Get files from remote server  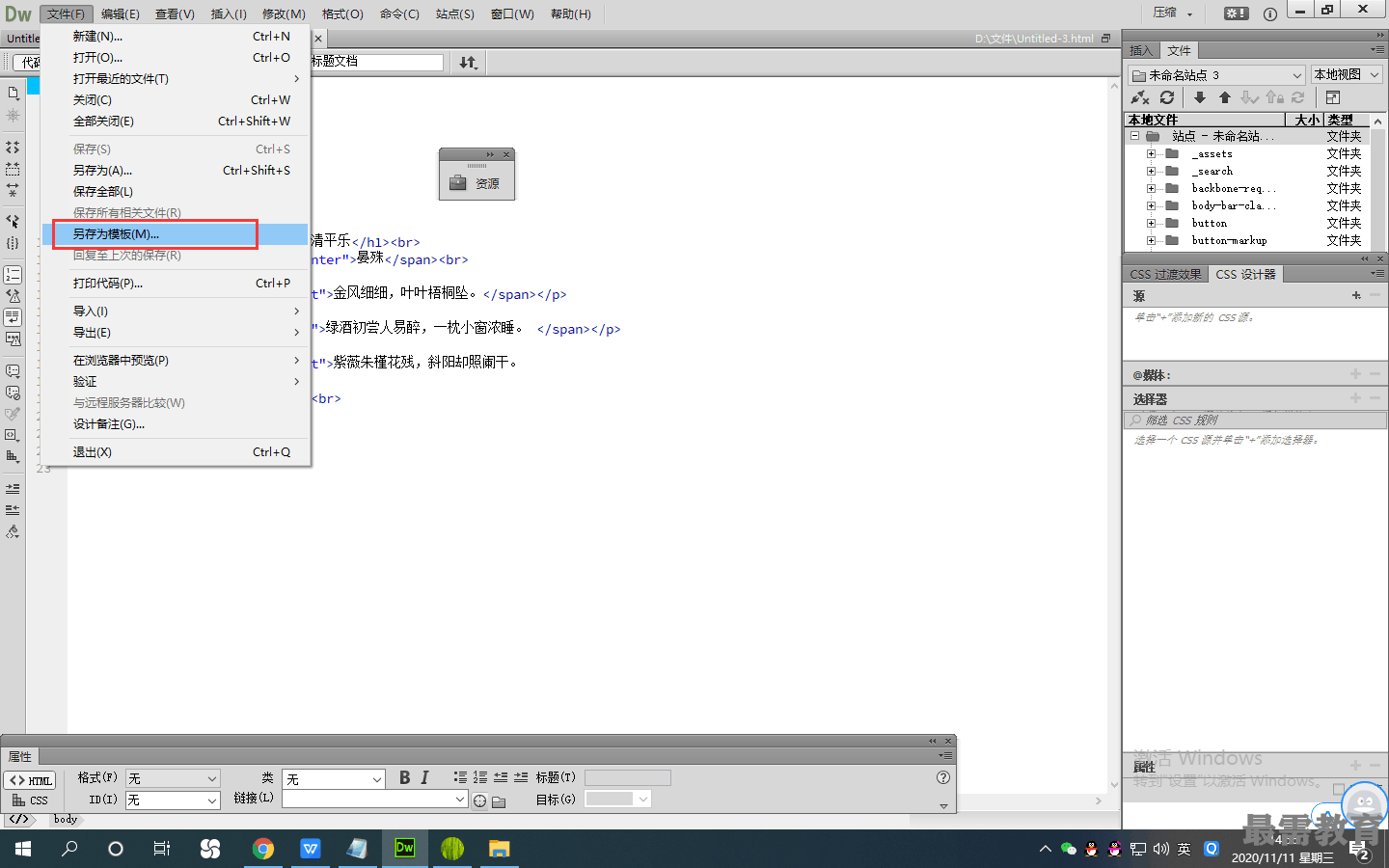point(1199,97)
